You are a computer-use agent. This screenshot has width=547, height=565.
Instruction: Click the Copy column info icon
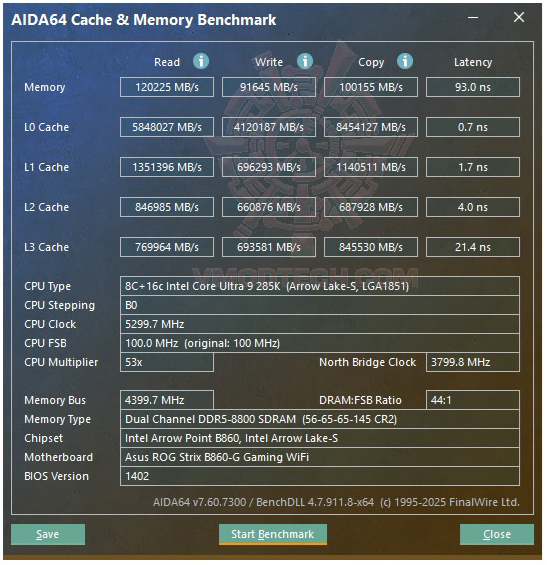[405, 61]
